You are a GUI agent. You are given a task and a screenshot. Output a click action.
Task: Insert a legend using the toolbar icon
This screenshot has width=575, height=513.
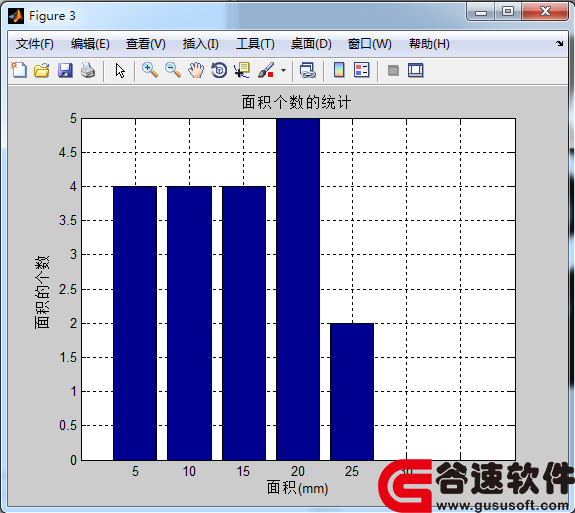pos(362,70)
